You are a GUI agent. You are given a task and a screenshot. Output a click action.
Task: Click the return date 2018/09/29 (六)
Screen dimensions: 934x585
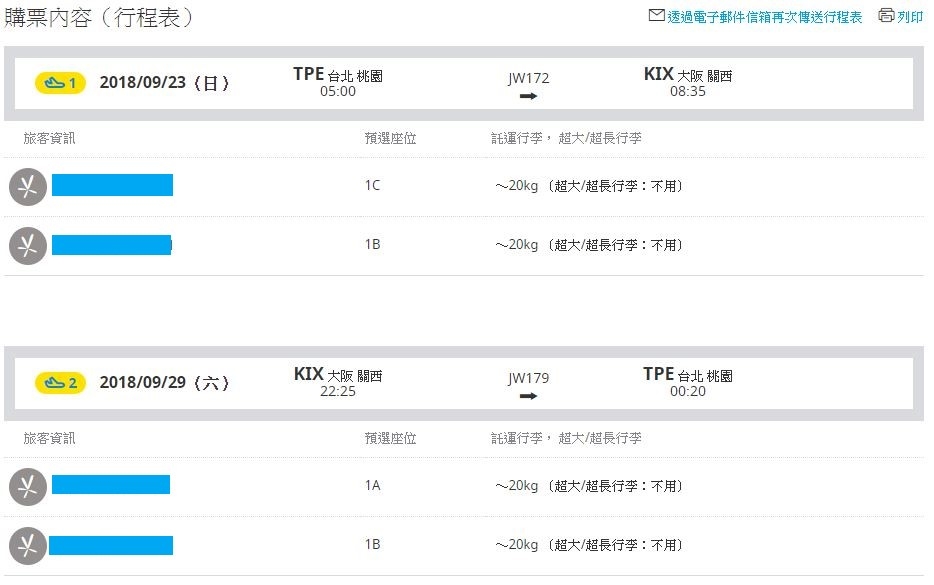click(x=164, y=382)
